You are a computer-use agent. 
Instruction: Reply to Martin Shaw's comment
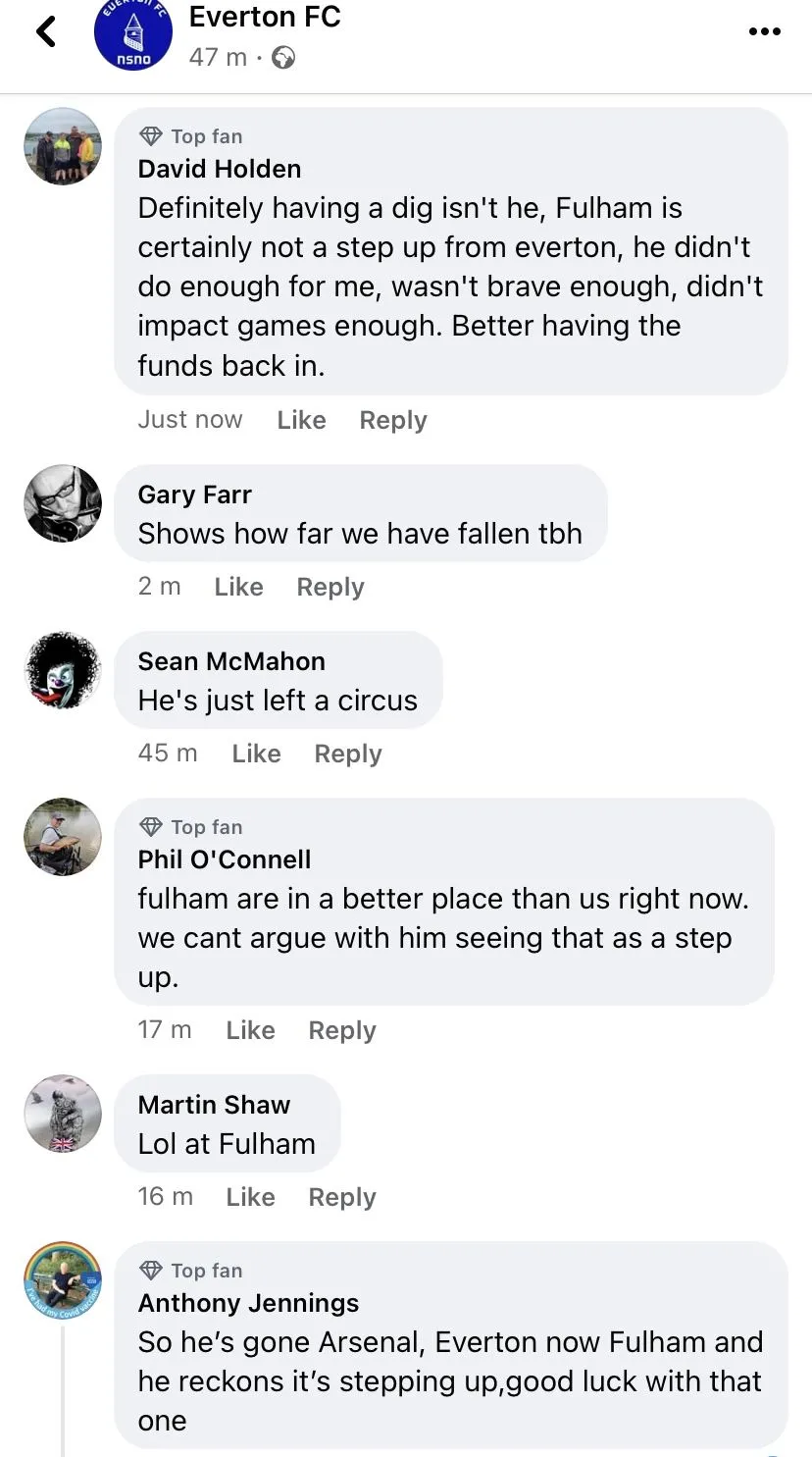click(342, 1197)
